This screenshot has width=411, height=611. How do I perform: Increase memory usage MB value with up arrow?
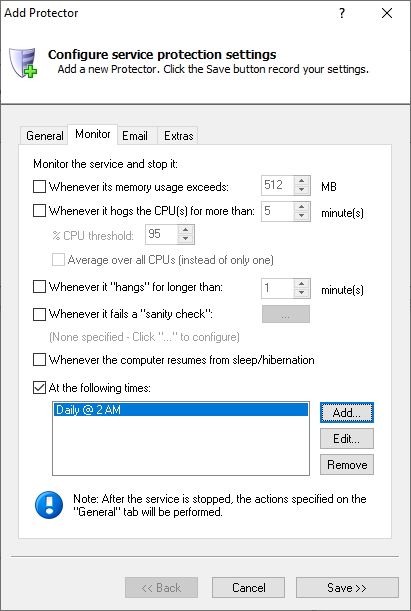[302, 181]
